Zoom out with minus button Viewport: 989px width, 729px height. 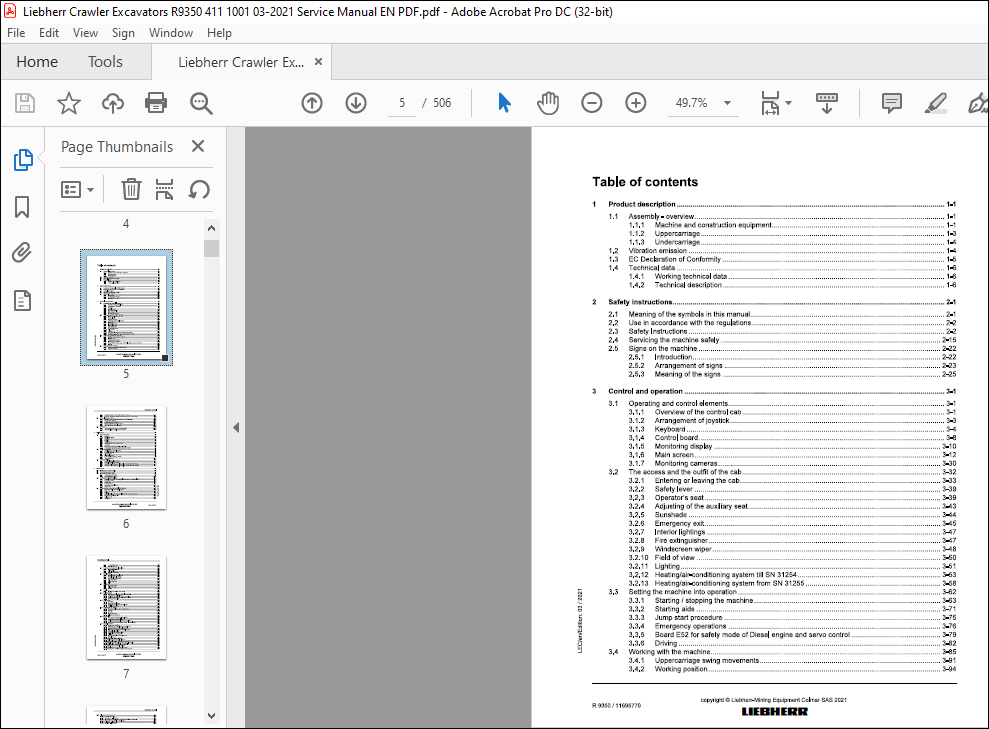tap(592, 103)
